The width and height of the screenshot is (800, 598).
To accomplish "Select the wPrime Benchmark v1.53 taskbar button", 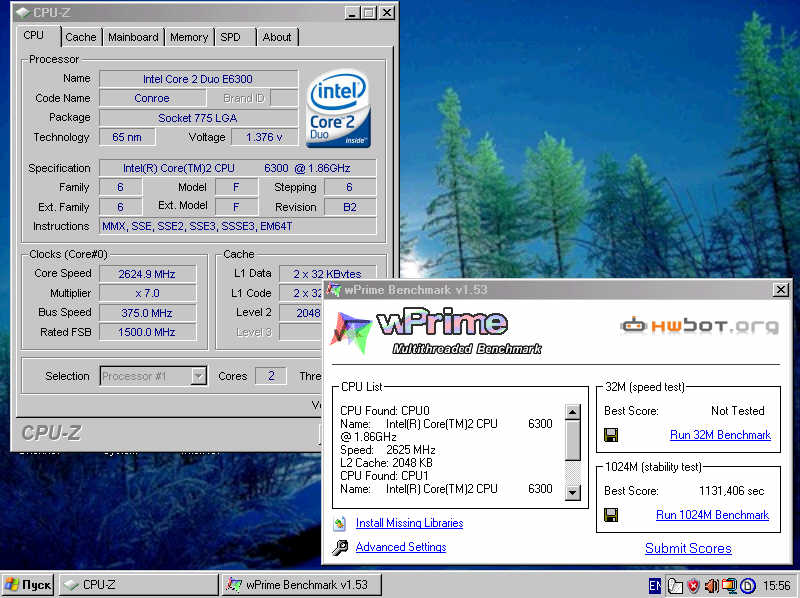I will tap(302, 585).
